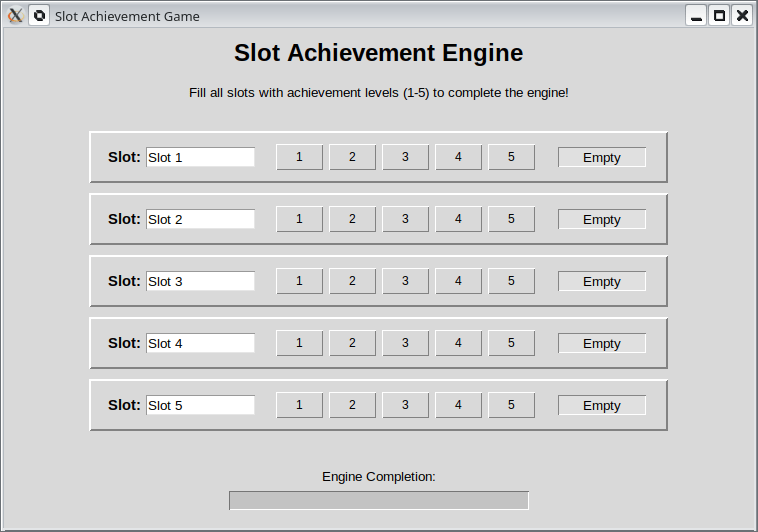758x532 pixels.
Task: Click the Engine Completion progress bar
Action: point(378,500)
